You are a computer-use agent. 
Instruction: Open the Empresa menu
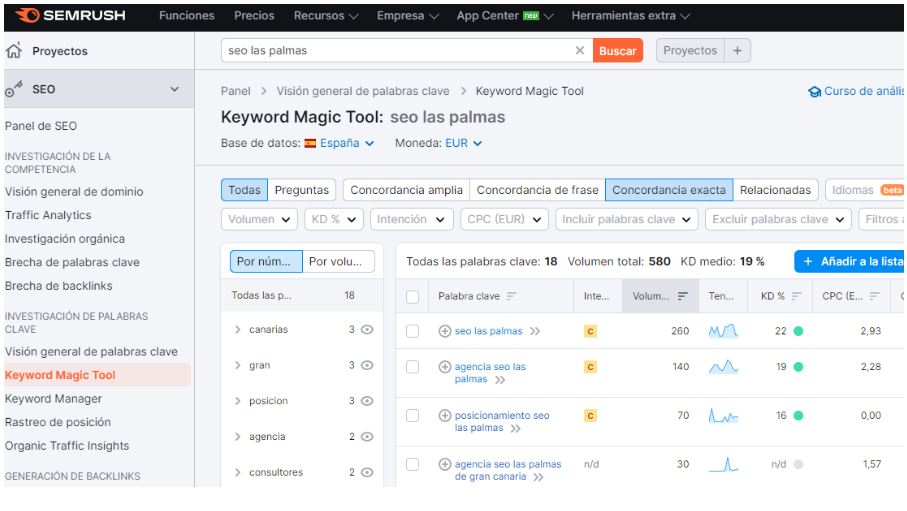pos(407,16)
